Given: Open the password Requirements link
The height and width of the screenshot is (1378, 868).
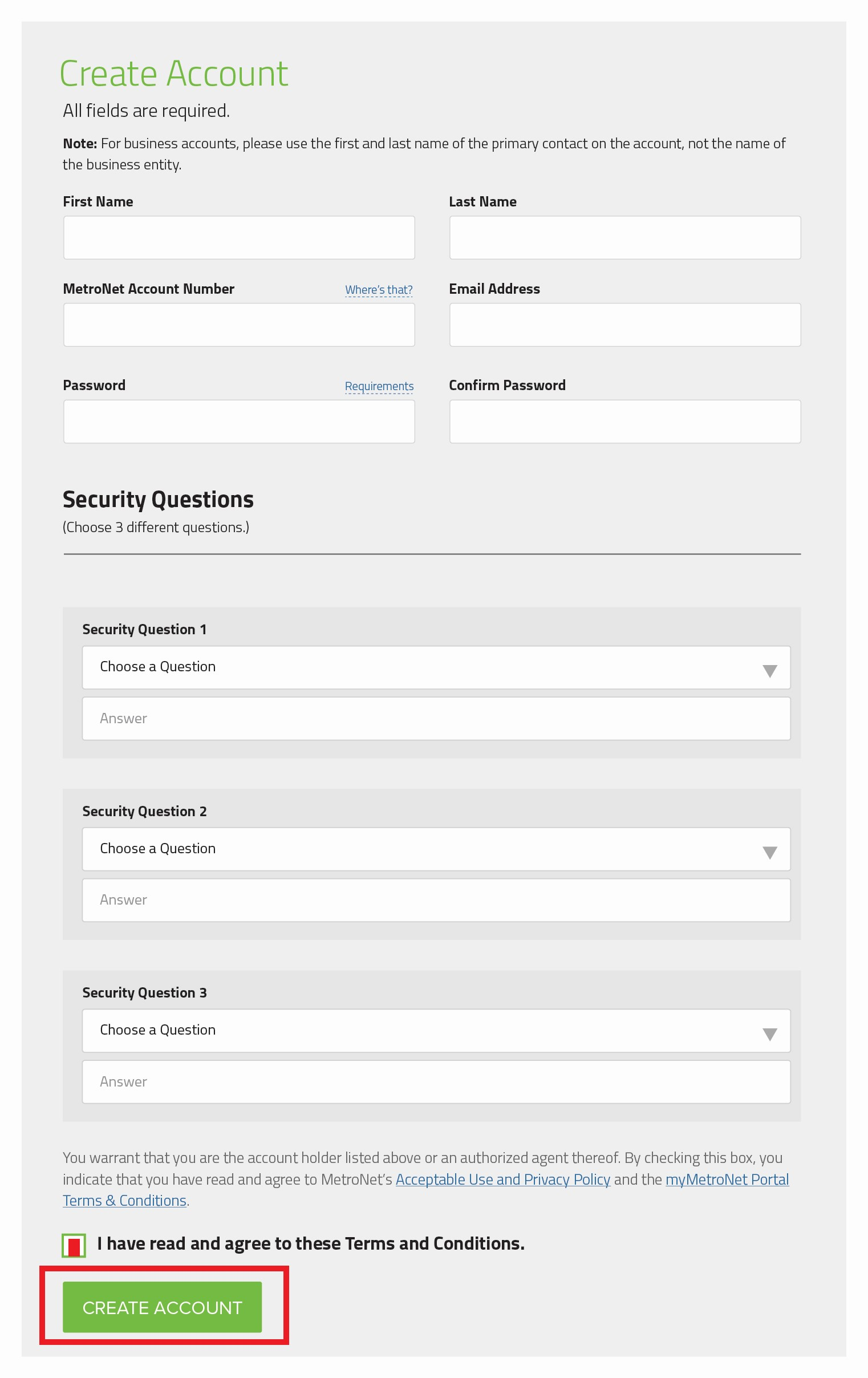Looking at the screenshot, I should pyautogui.click(x=378, y=386).
